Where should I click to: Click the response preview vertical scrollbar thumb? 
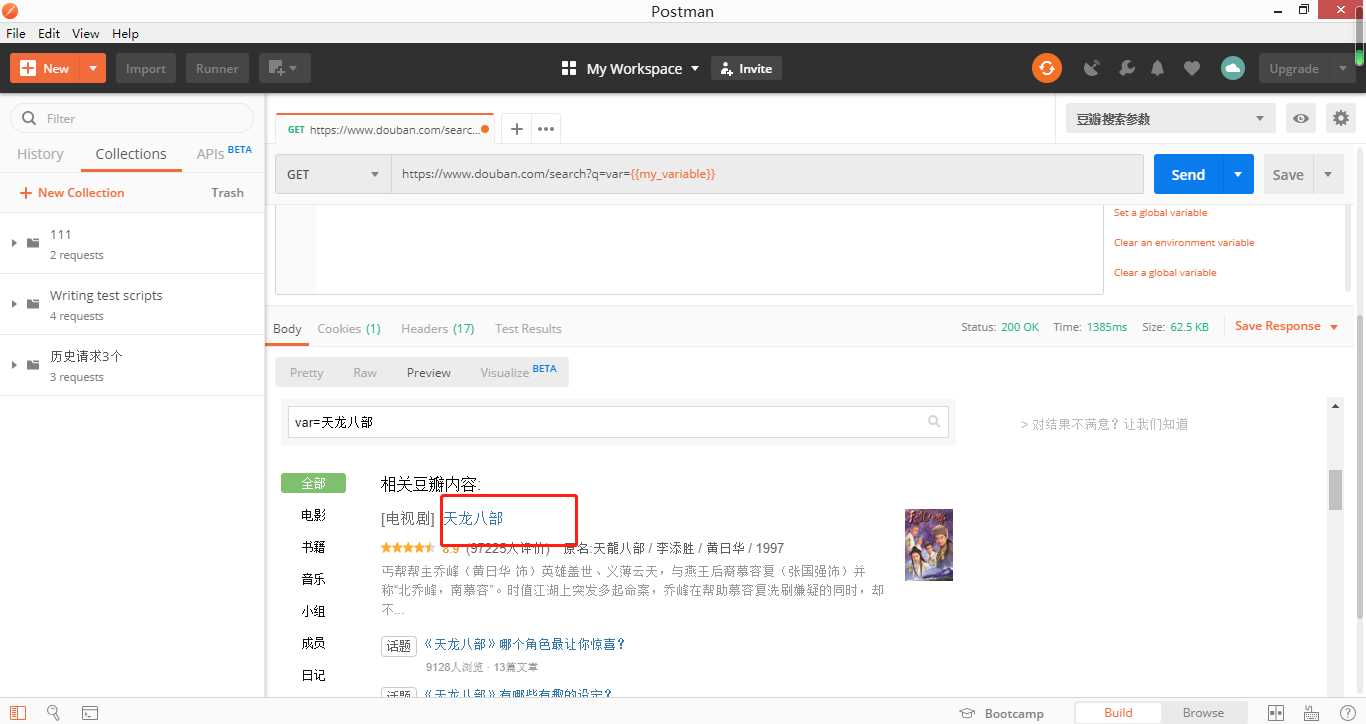pyautogui.click(x=1335, y=490)
